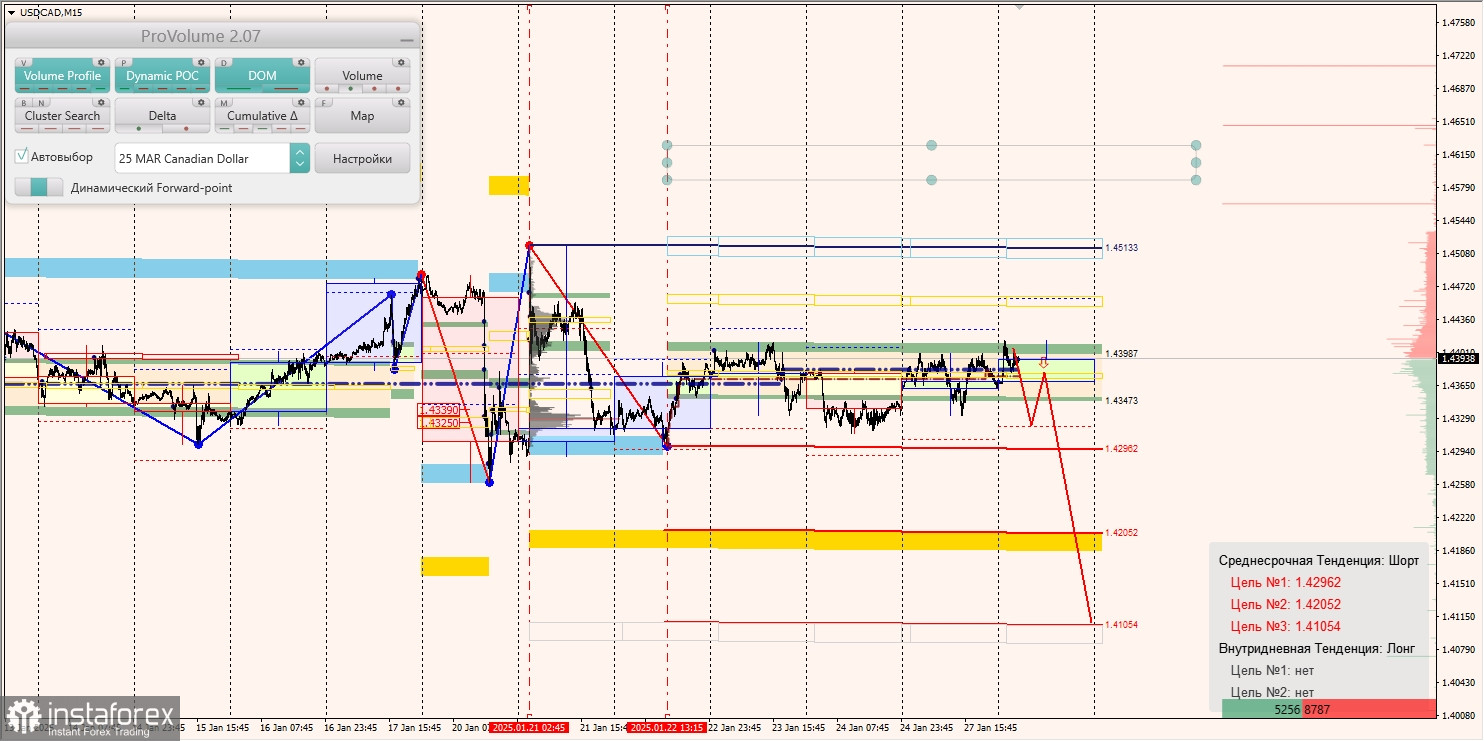
Task: Click Цель №1: 1.42962 target text
Action: 1285,582
